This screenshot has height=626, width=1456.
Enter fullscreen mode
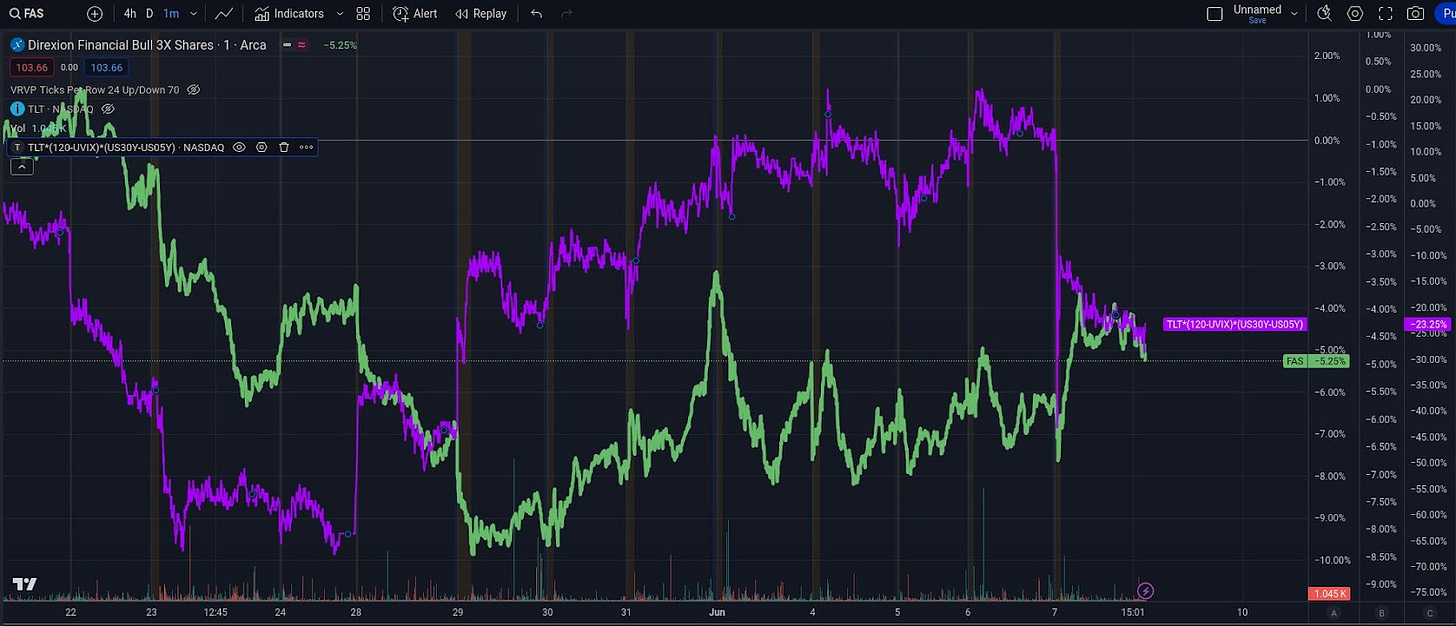(x=1385, y=14)
